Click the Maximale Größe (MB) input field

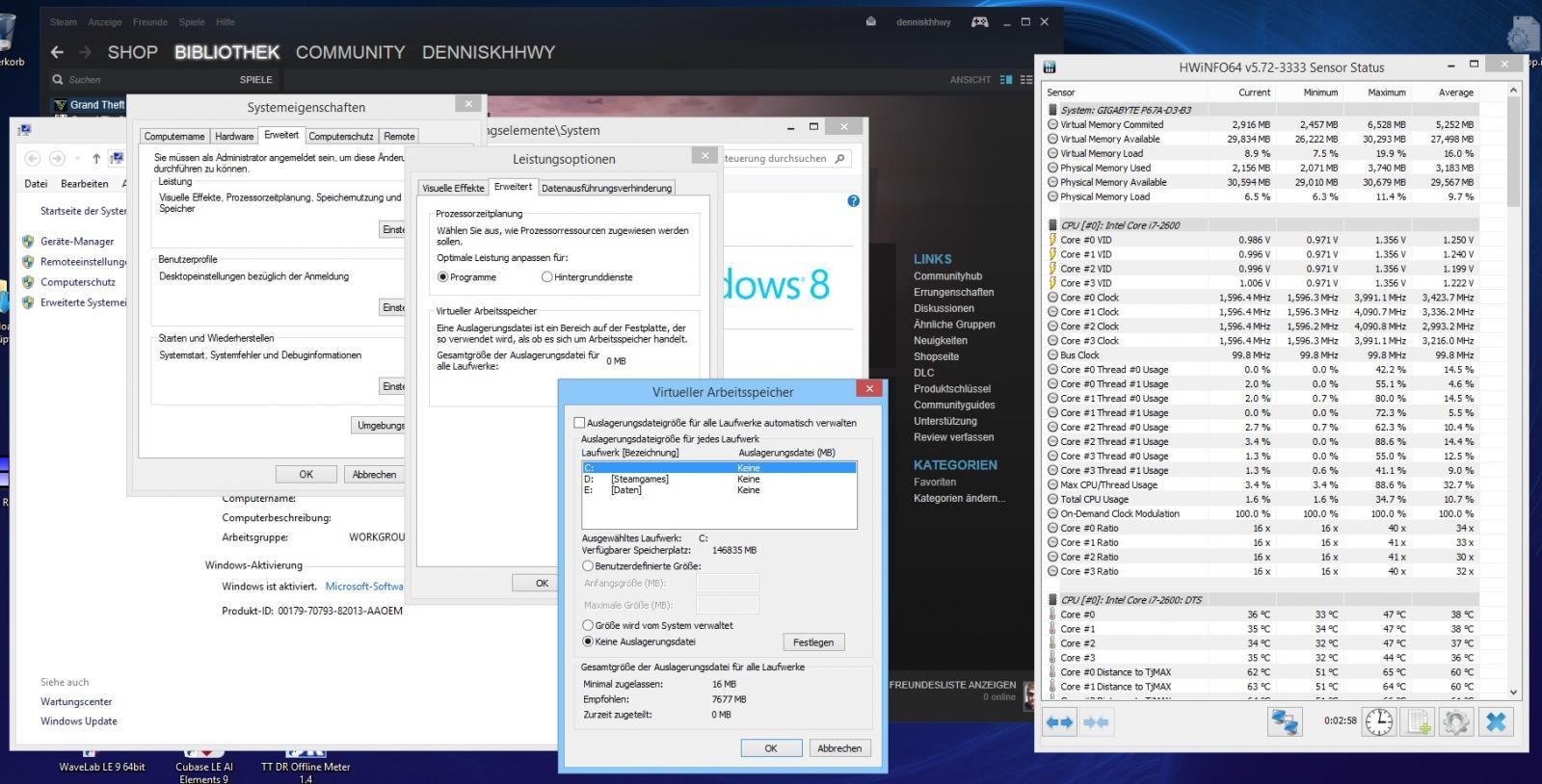(x=728, y=605)
